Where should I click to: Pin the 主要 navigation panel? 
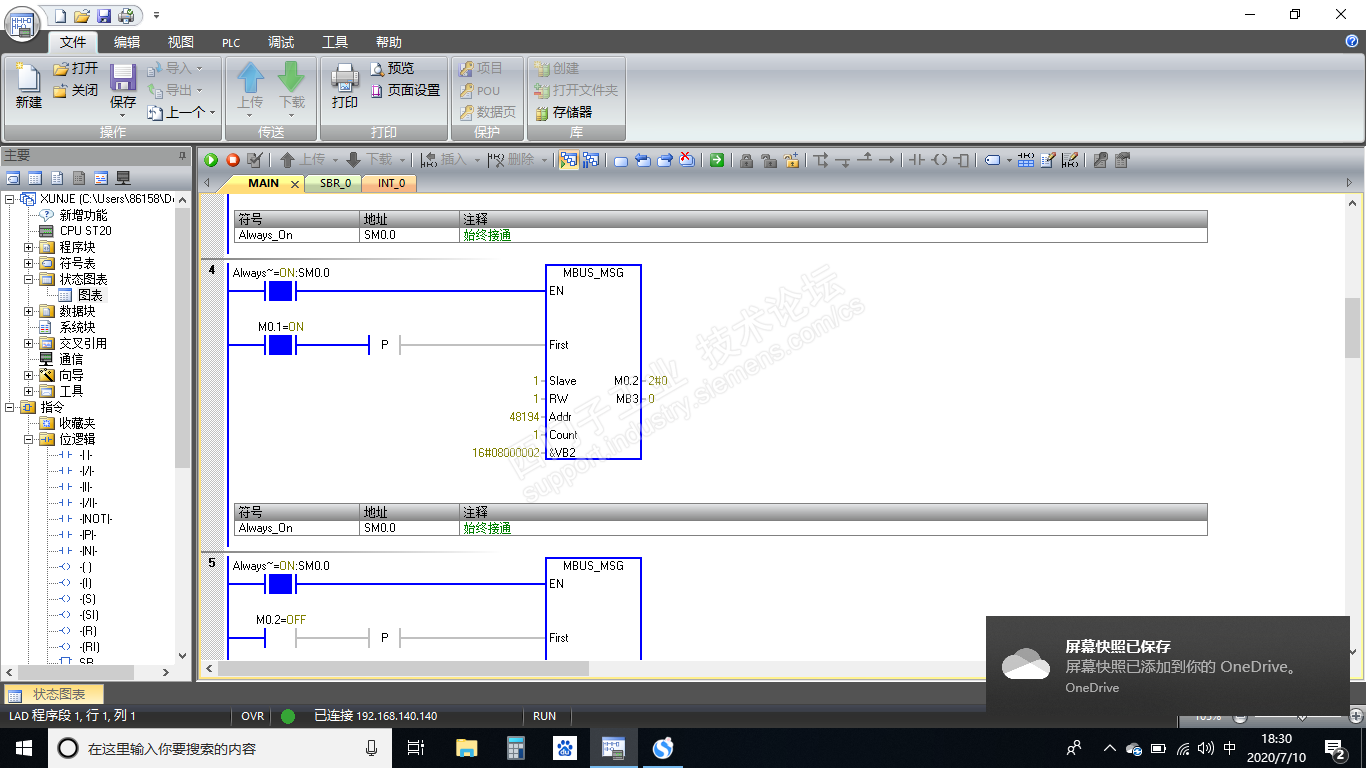click(x=182, y=155)
